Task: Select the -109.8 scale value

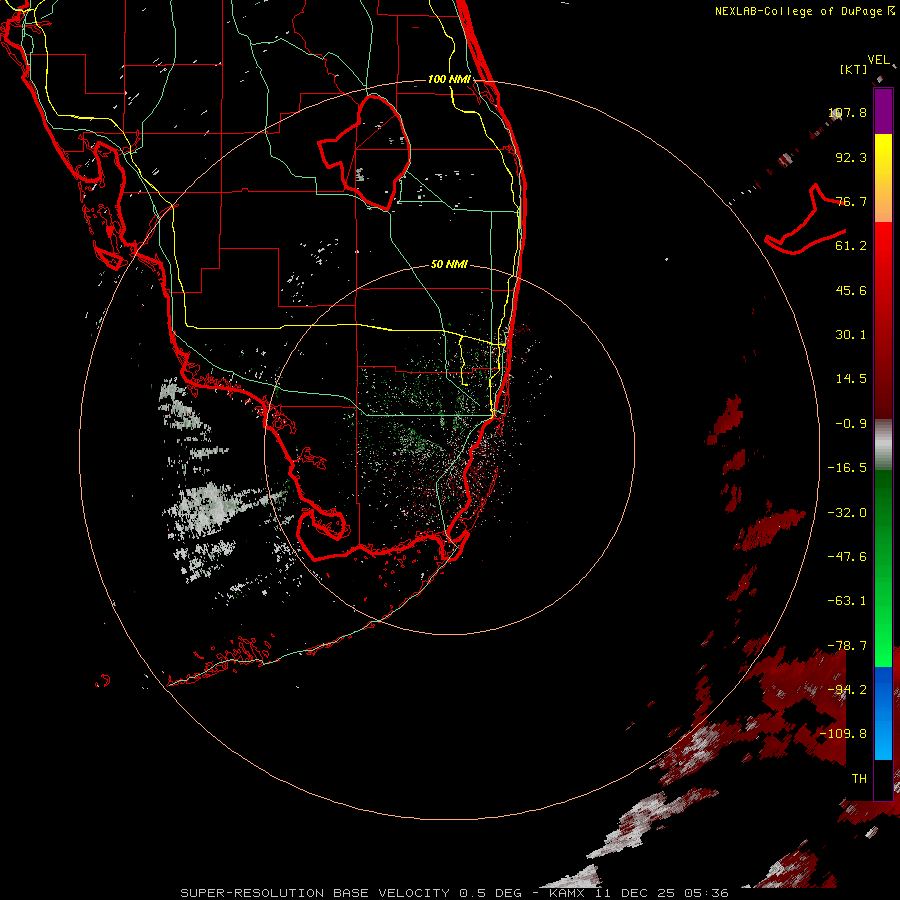Action: click(843, 734)
